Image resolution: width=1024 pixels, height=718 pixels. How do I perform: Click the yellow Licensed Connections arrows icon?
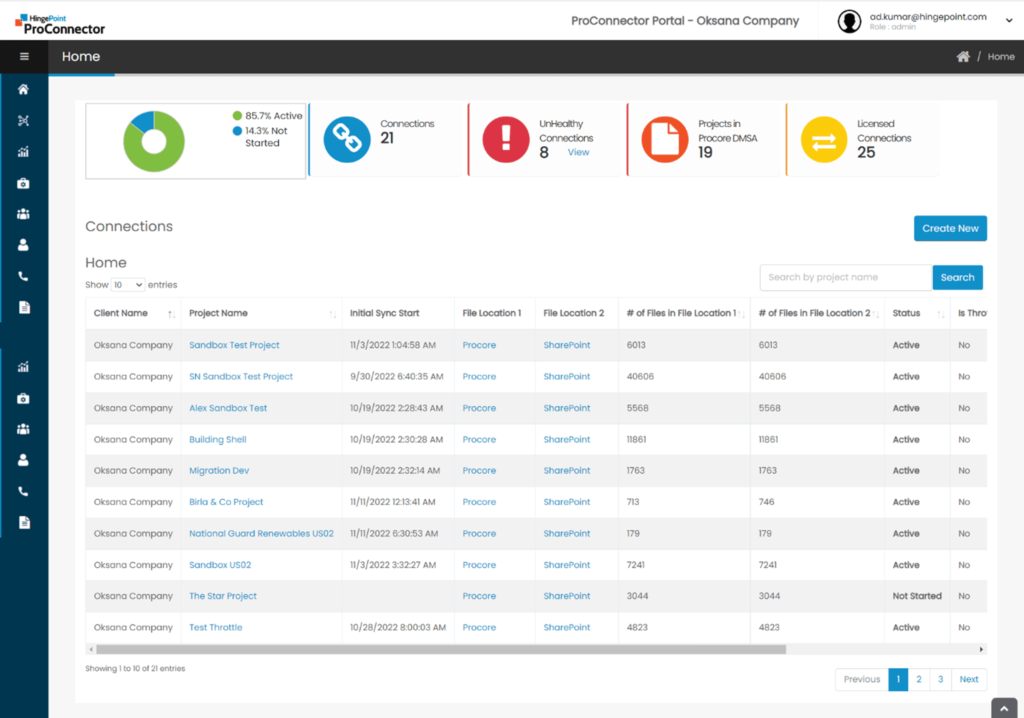pos(824,140)
